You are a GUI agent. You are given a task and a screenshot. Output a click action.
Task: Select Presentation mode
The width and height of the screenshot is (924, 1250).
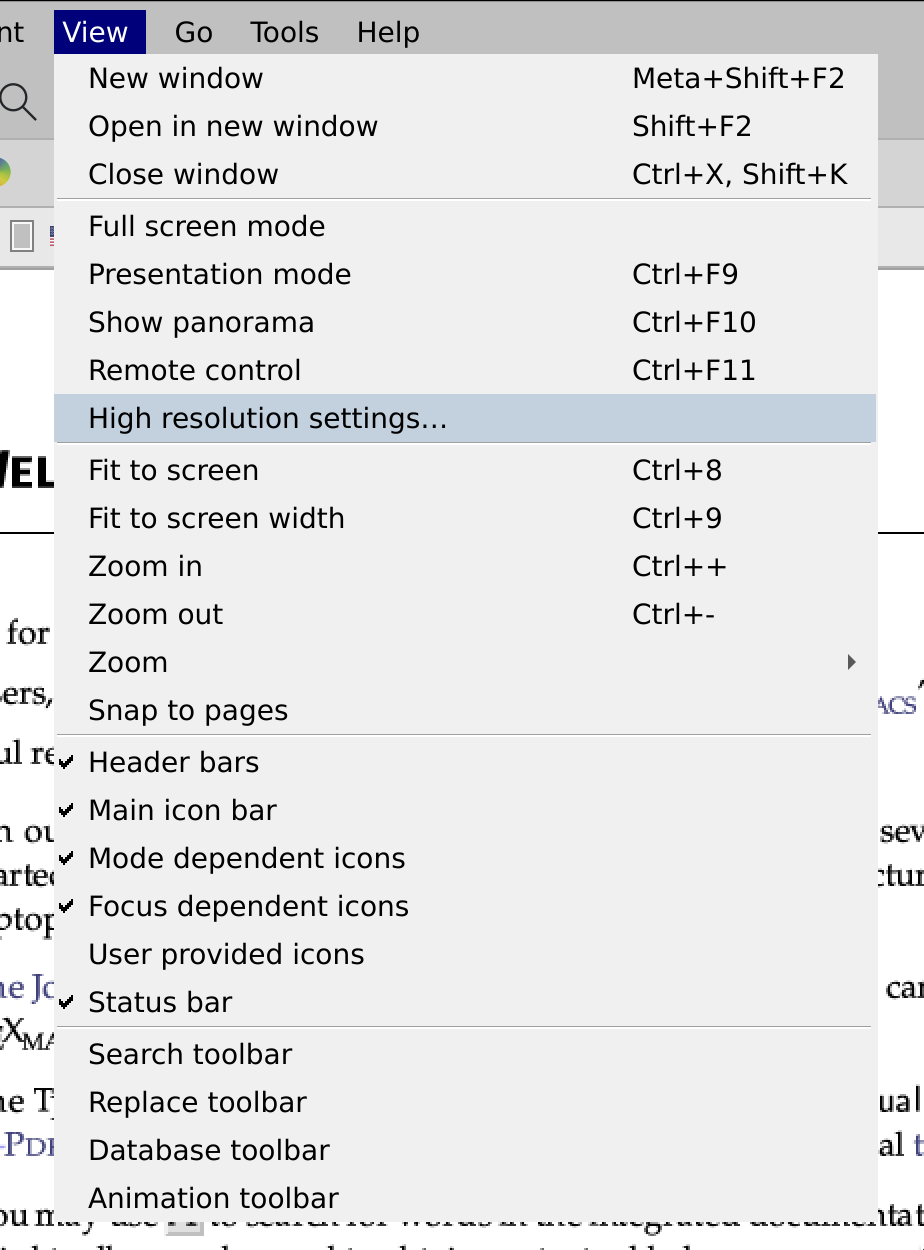(x=220, y=274)
